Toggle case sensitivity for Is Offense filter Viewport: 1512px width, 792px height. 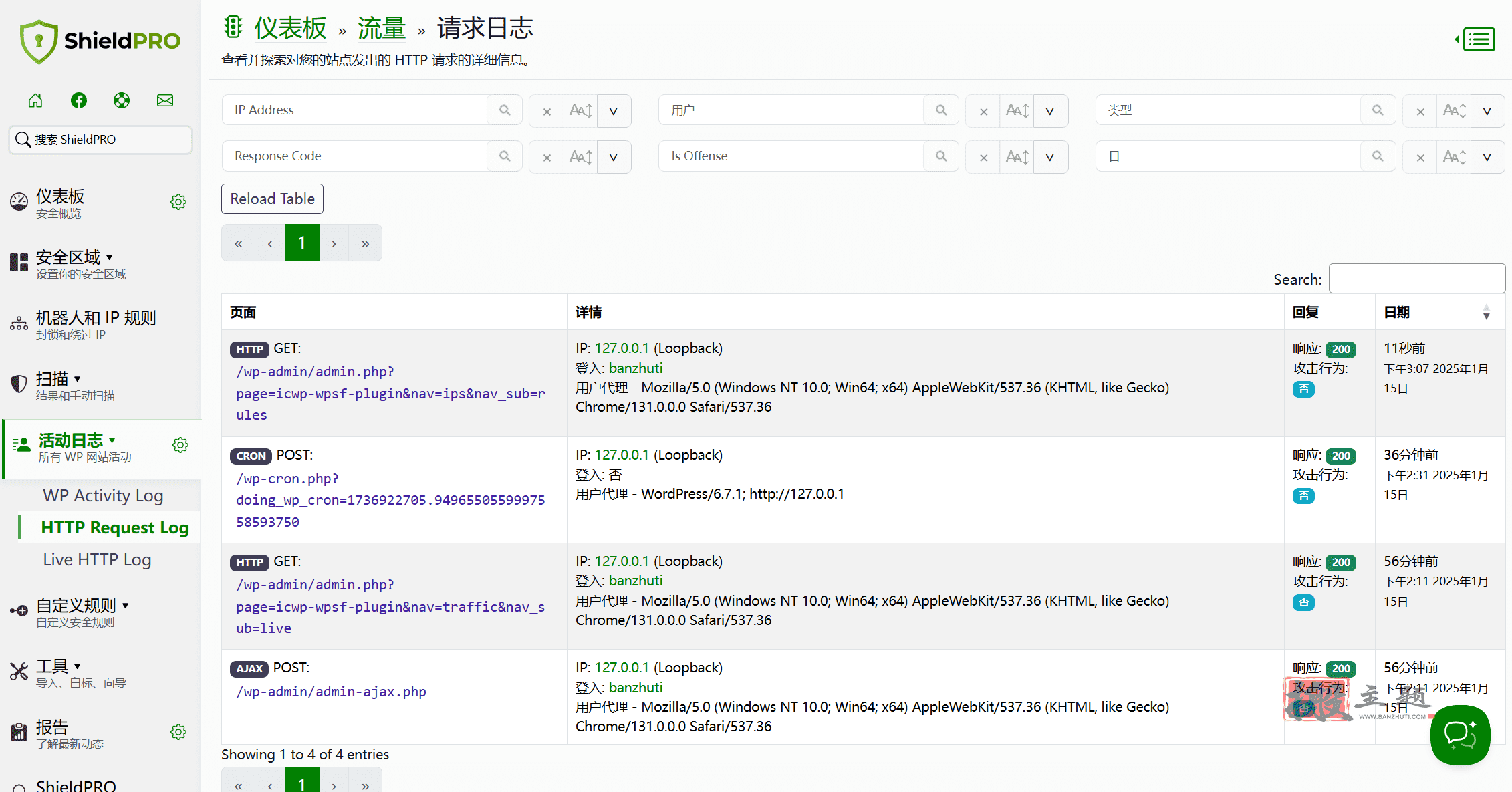(1017, 157)
